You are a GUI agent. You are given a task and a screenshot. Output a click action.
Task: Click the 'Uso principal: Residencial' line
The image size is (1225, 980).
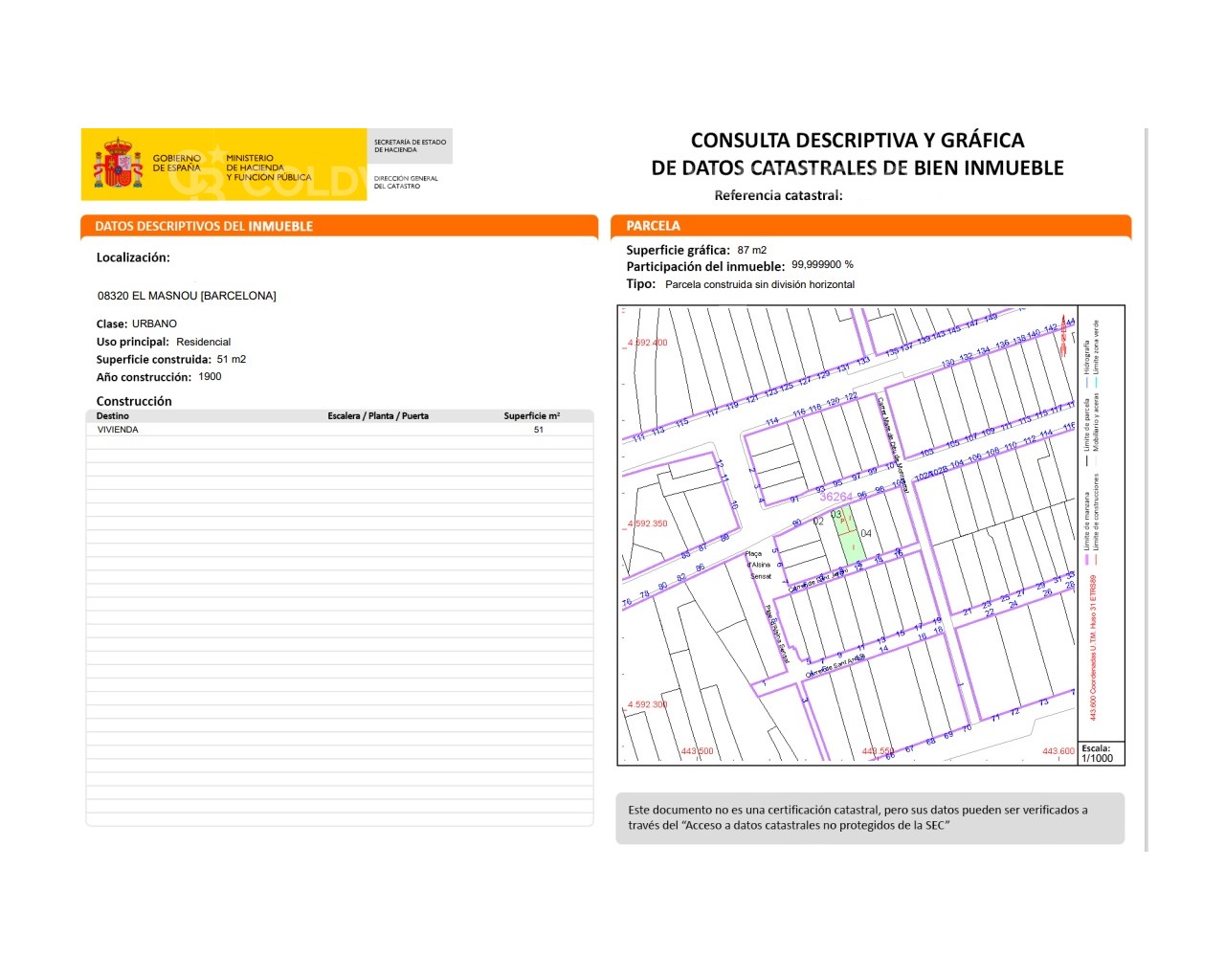point(164,342)
